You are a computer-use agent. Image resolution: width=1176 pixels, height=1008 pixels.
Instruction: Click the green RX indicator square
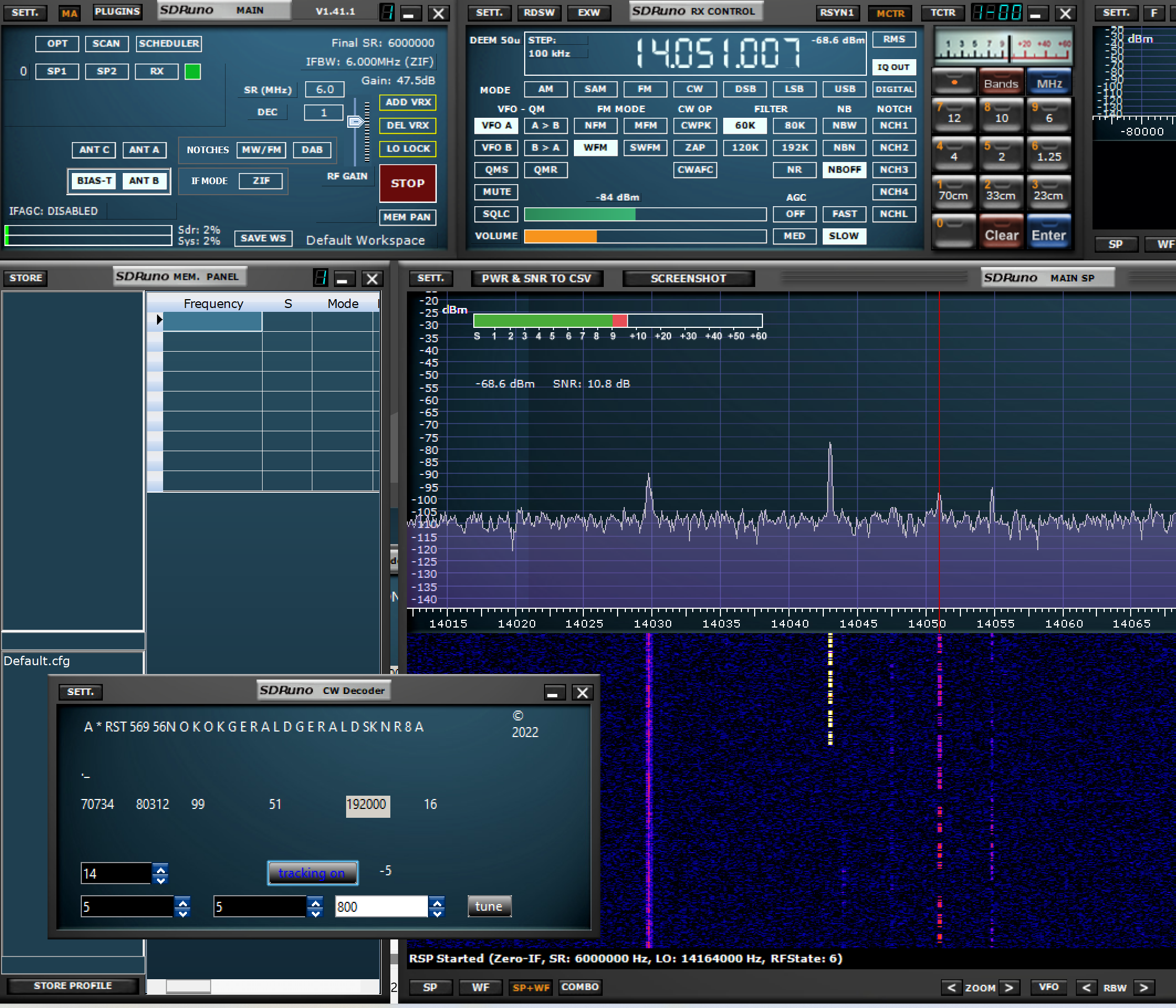pyautogui.click(x=192, y=71)
